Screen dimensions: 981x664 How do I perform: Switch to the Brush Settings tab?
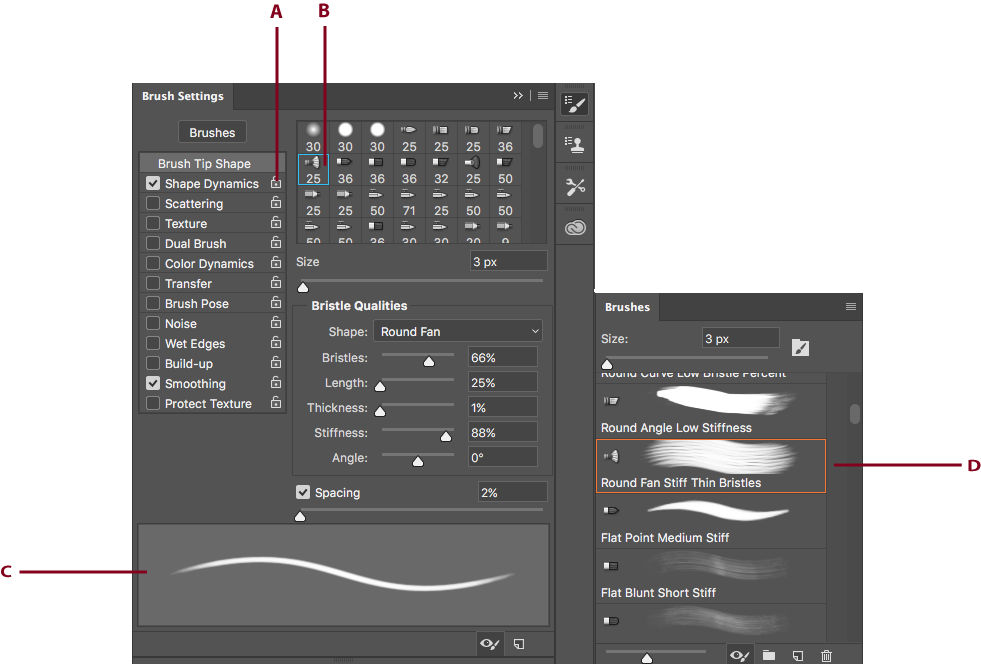click(x=182, y=95)
